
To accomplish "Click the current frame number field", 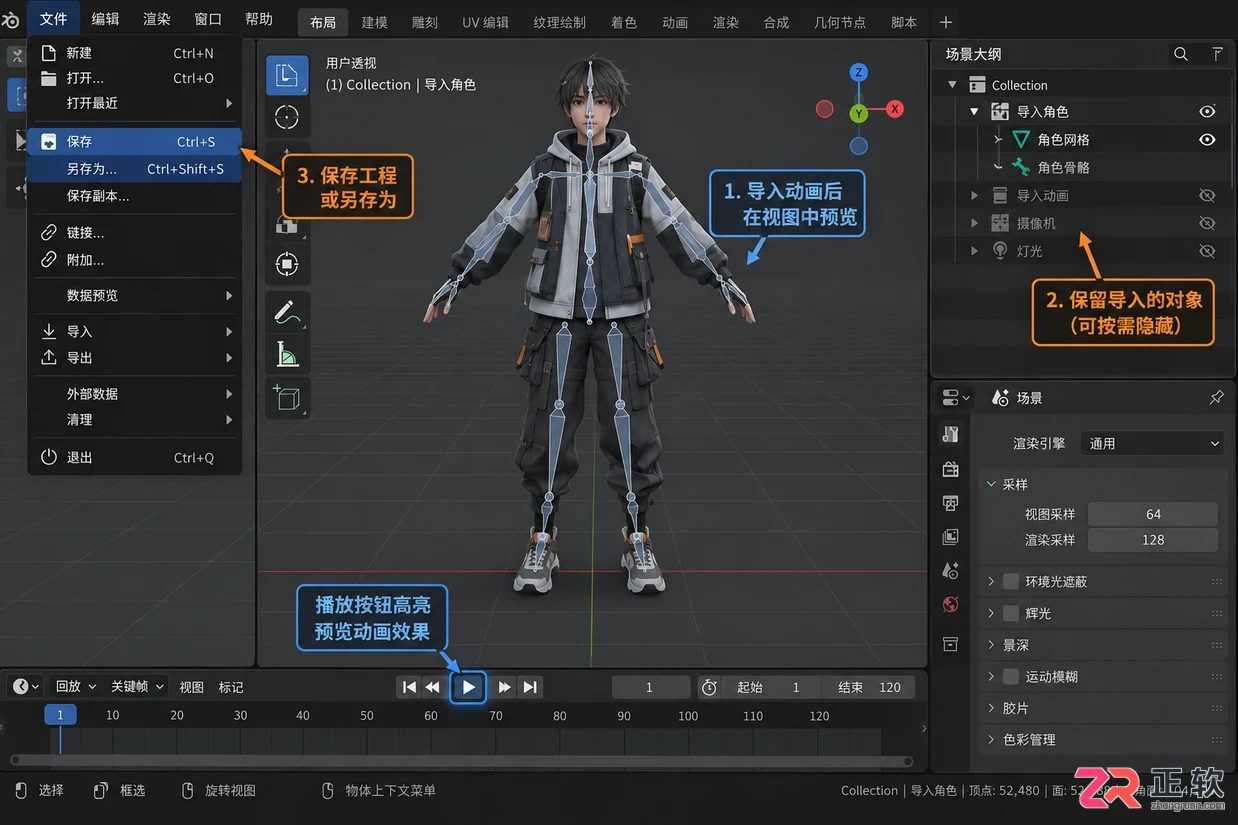I will click(x=650, y=687).
